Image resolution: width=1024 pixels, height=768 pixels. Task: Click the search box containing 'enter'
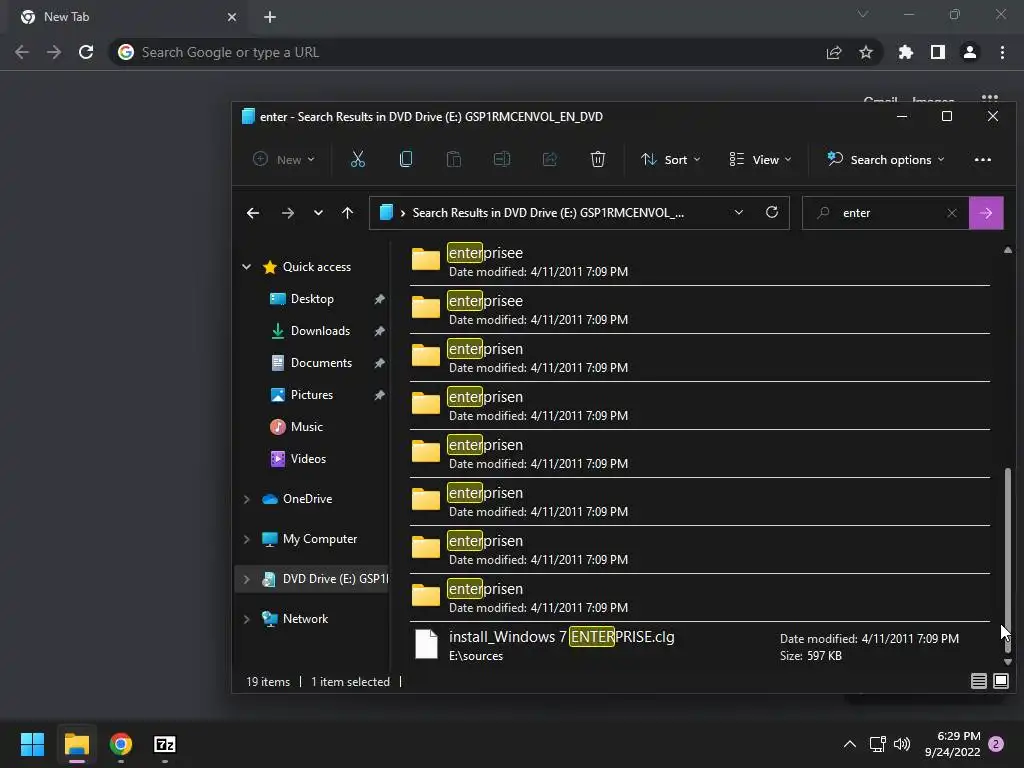click(885, 213)
